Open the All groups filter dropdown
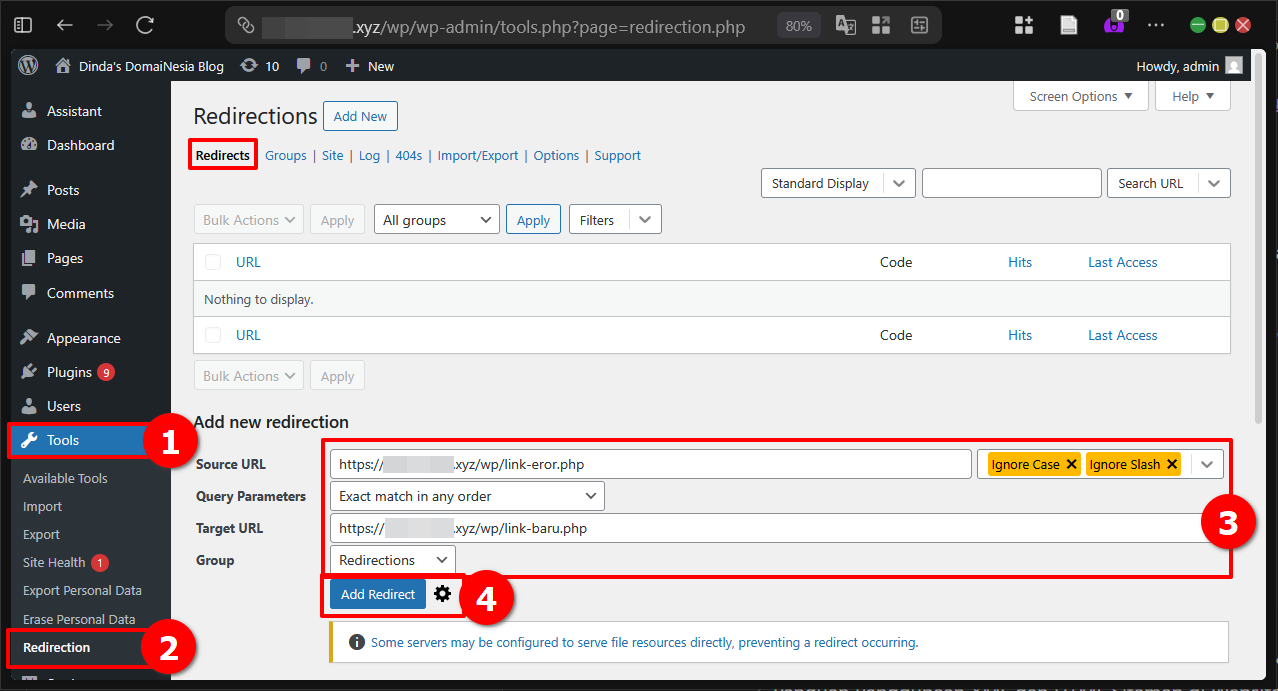Screen dimensions: 1278x691 coord(436,219)
